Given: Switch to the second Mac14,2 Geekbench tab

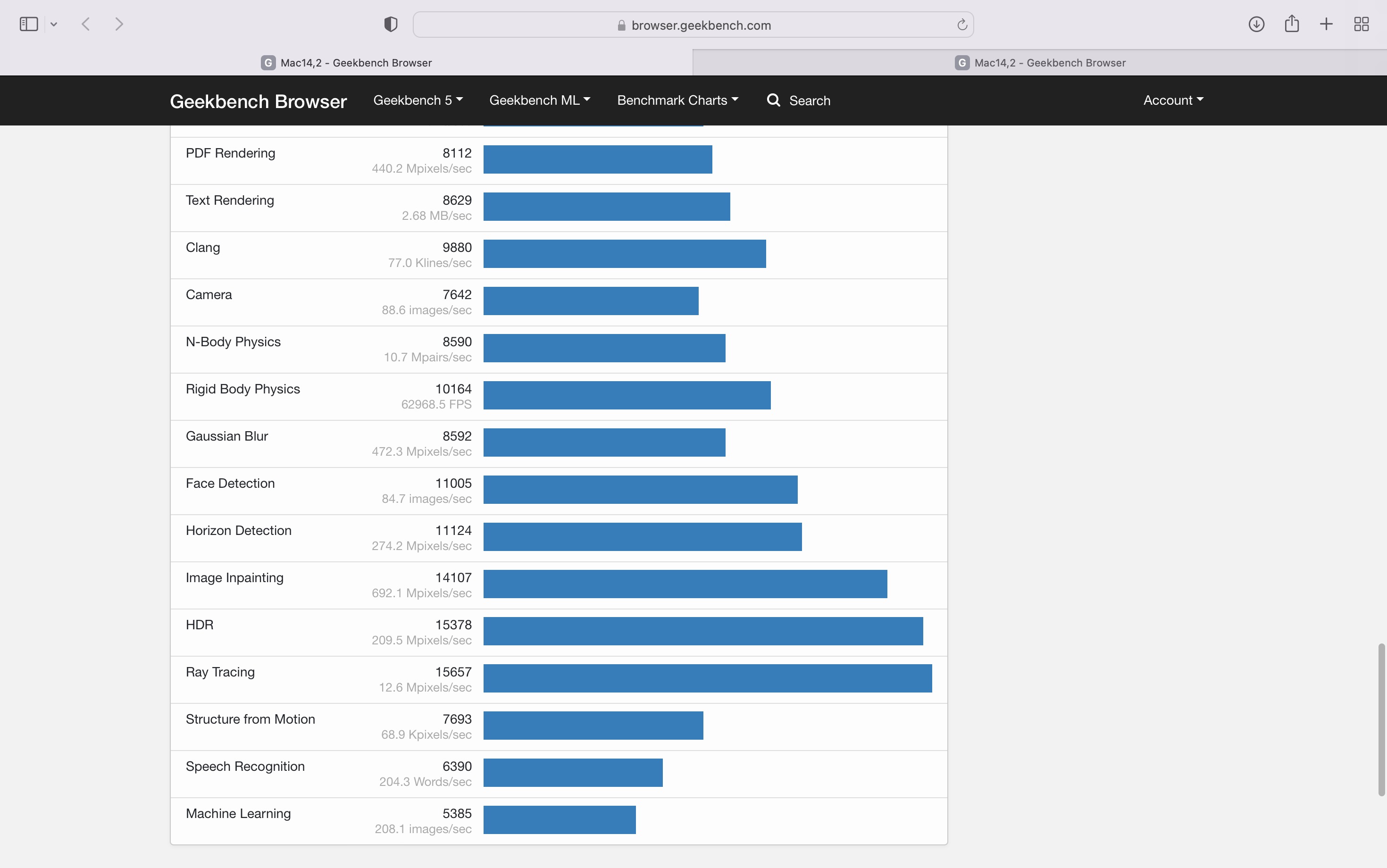Looking at the screenshot, I should coord(1040,63).
